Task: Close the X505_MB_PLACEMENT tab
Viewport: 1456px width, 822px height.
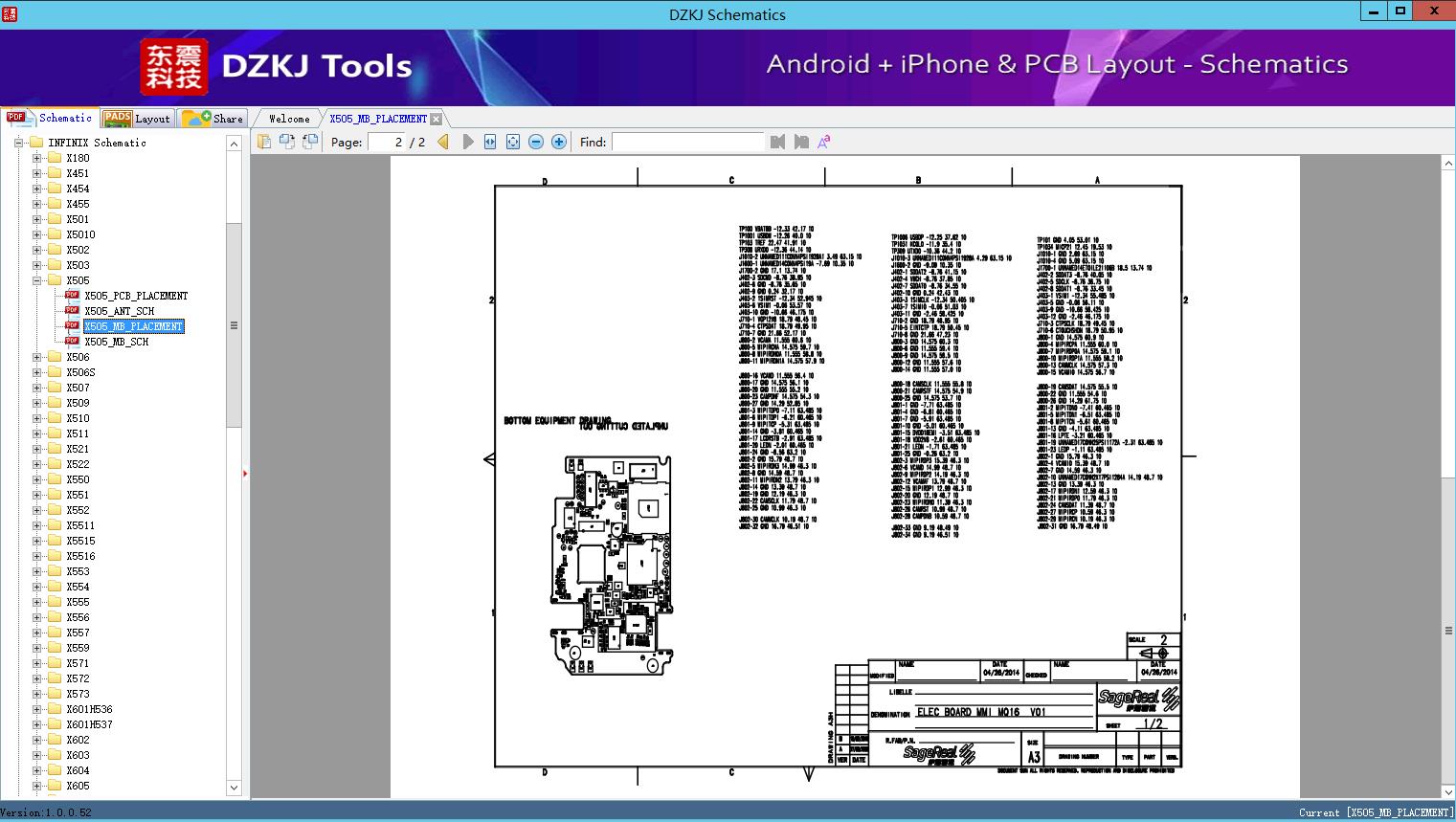Action: click(x=437, y=119)
